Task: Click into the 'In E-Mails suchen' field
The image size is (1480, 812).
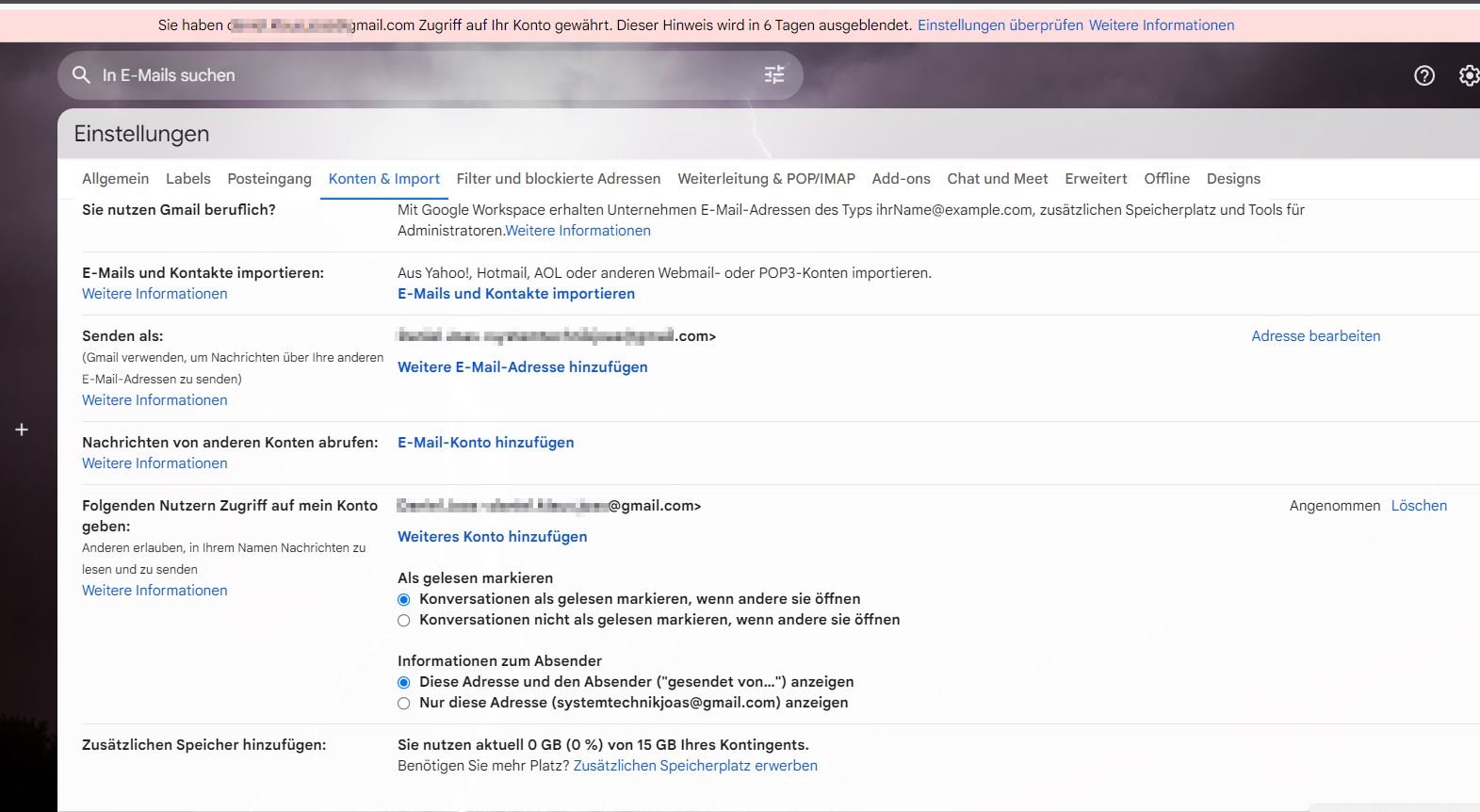Action: [424, 75]
